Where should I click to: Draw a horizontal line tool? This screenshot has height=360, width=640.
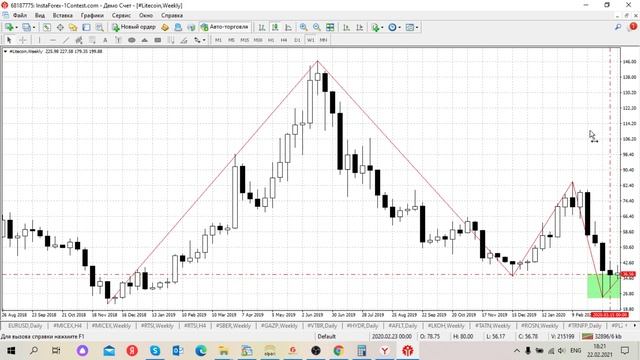click(x=53, y=40)
